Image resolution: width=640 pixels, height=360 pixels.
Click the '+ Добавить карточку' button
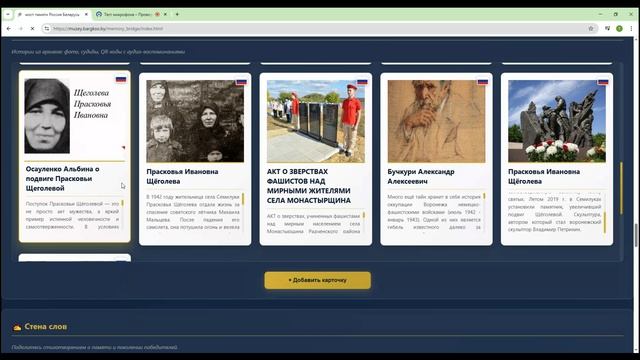[318, 280]
